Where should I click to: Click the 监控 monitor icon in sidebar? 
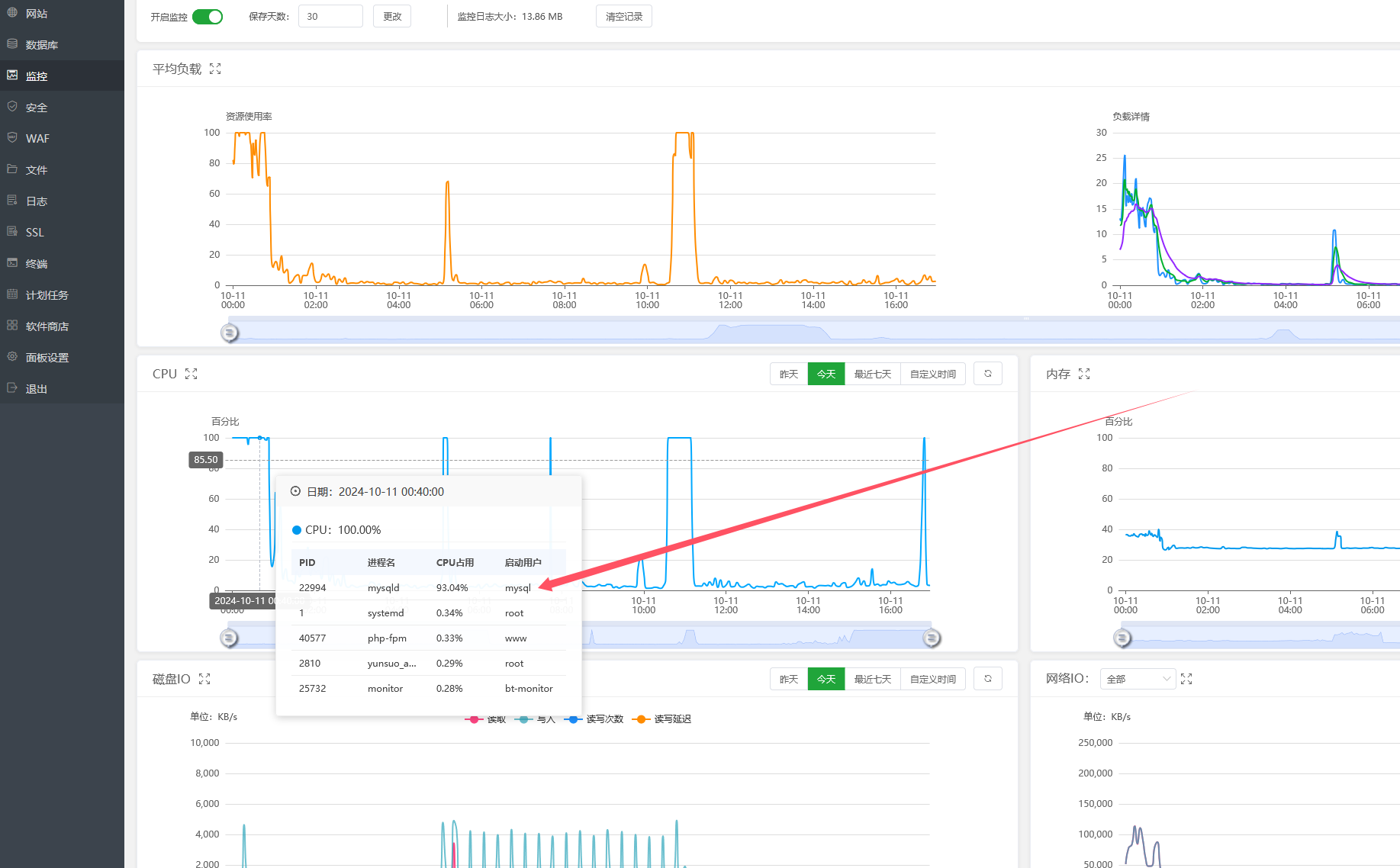tap(12, 76)
